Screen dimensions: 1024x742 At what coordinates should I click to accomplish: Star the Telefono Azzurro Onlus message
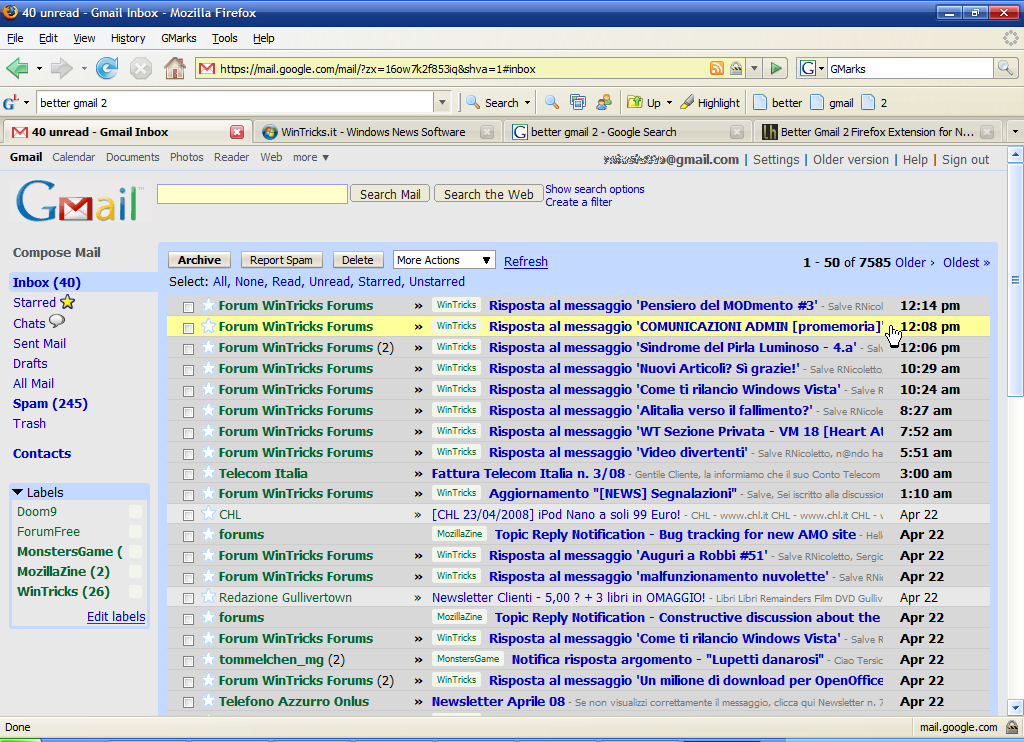[208, 701]
